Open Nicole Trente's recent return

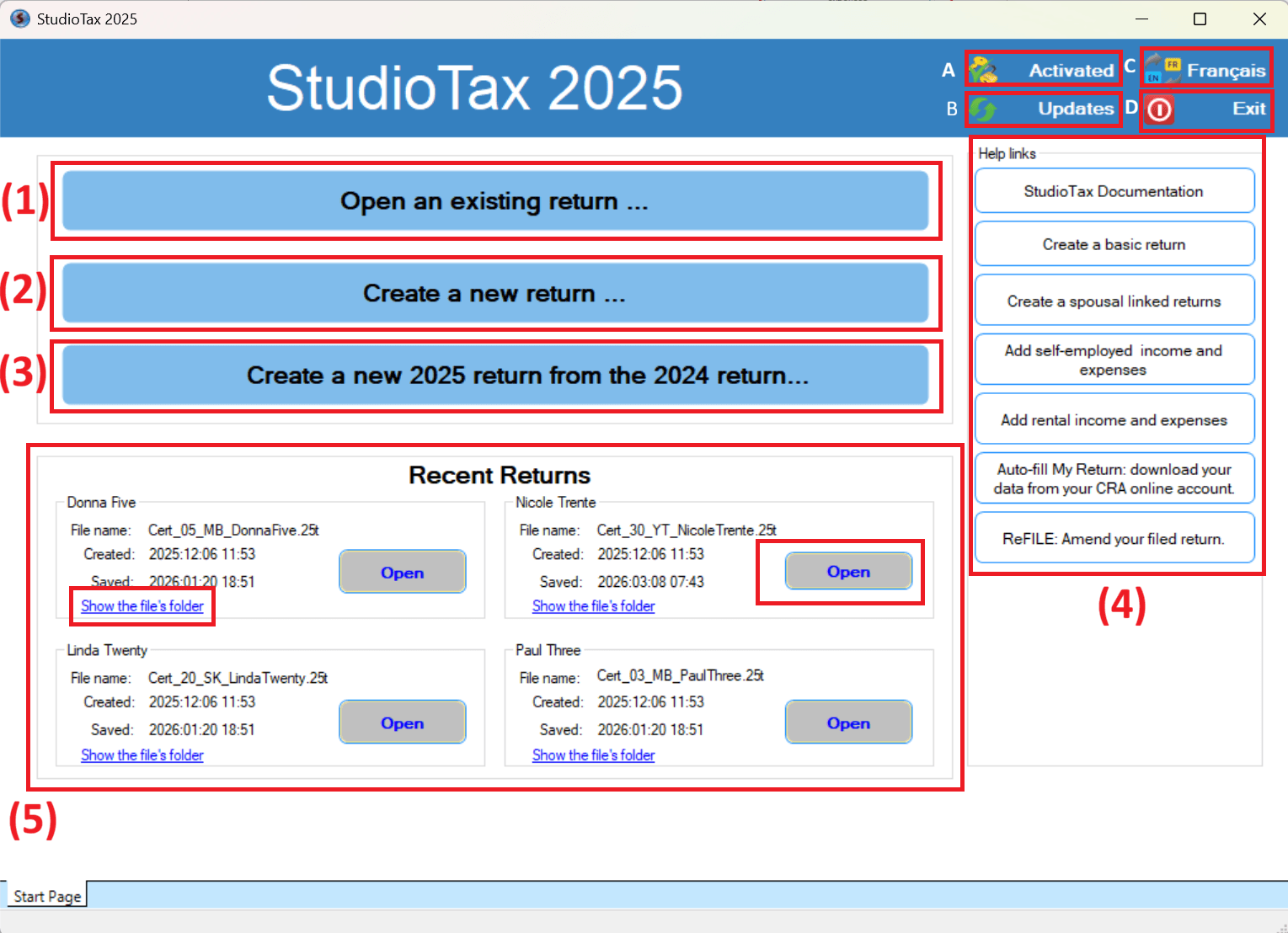pyautogui.click(x=847, y=572)
